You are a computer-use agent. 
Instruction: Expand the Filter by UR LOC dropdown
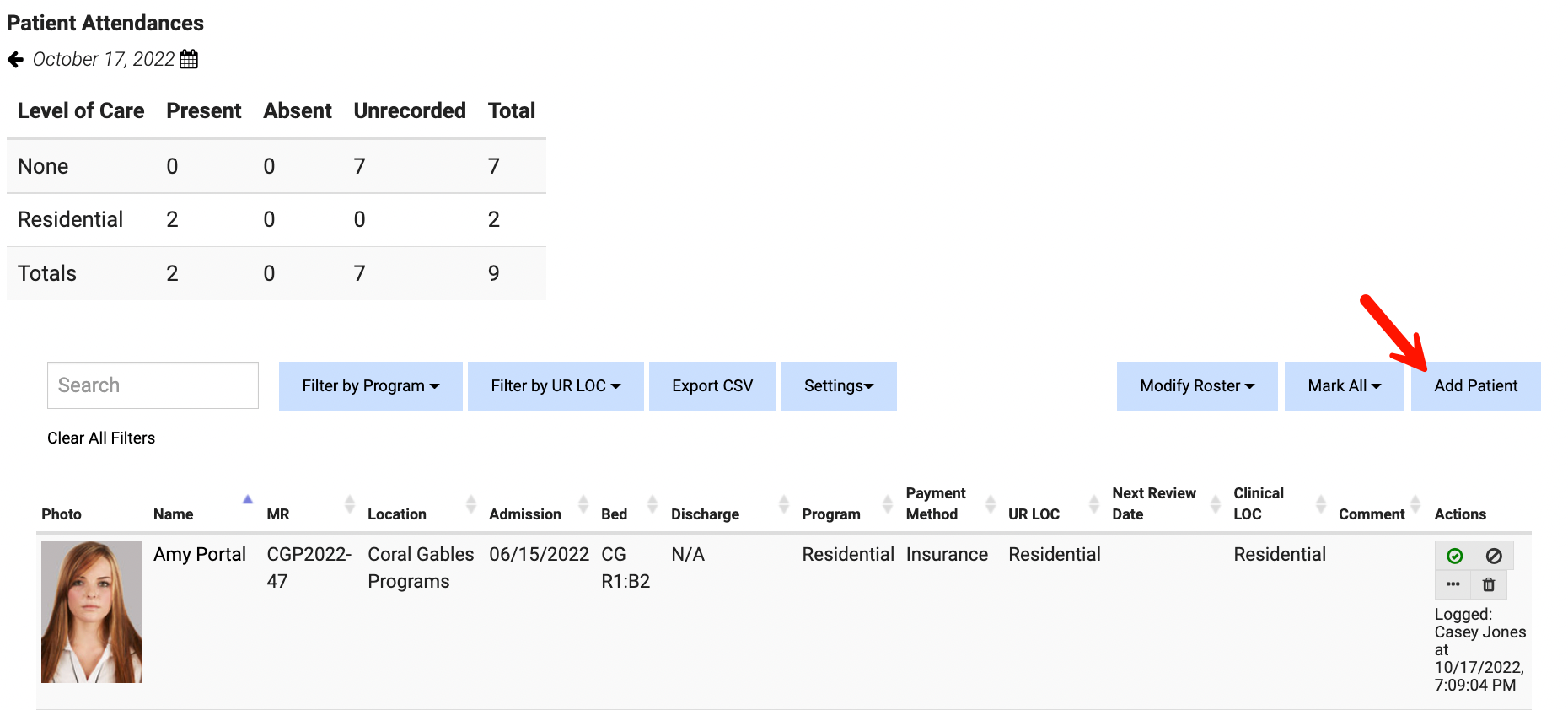click(x=555, y=386)
